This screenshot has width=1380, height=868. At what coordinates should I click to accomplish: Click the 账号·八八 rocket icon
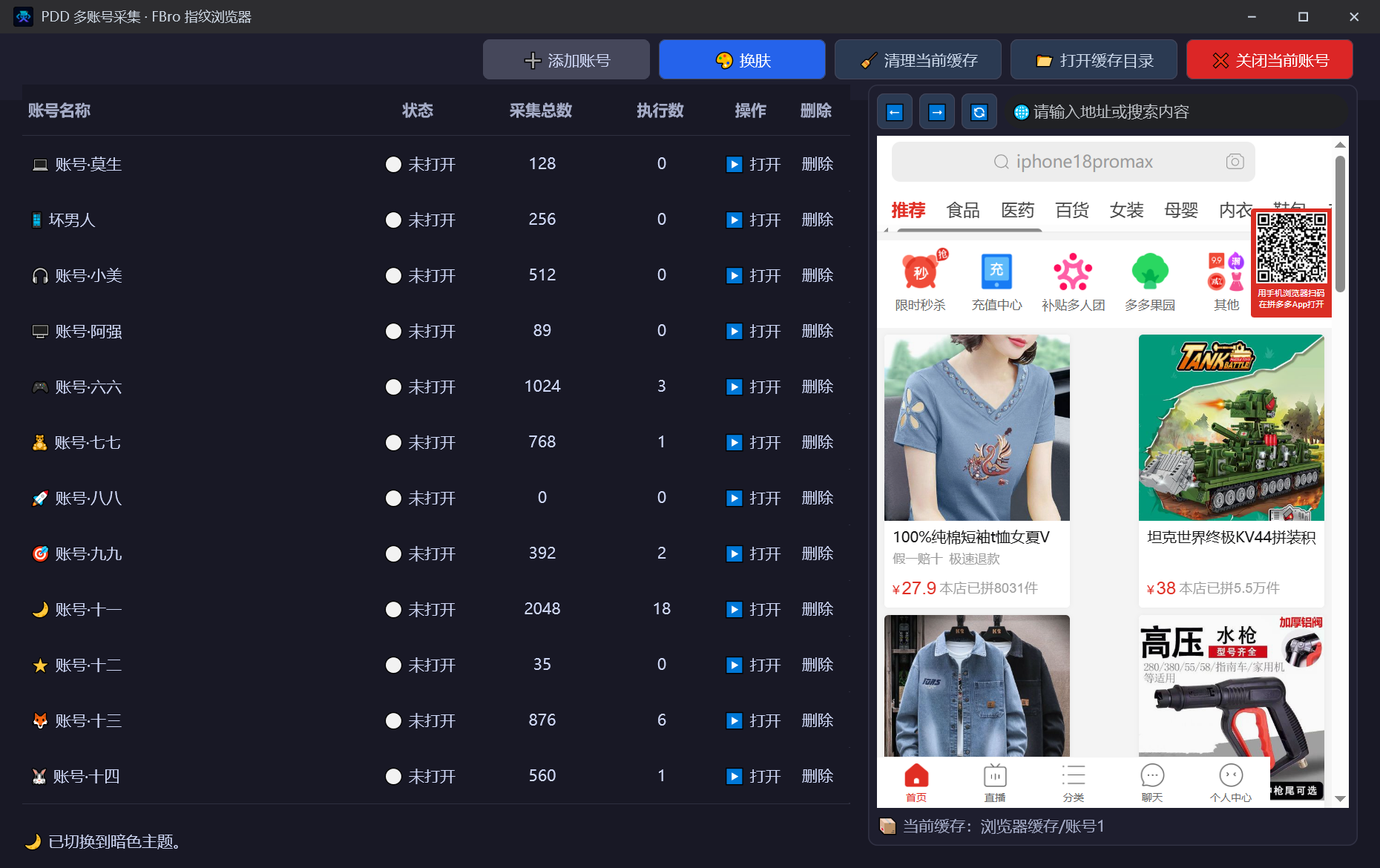[40, 499]
